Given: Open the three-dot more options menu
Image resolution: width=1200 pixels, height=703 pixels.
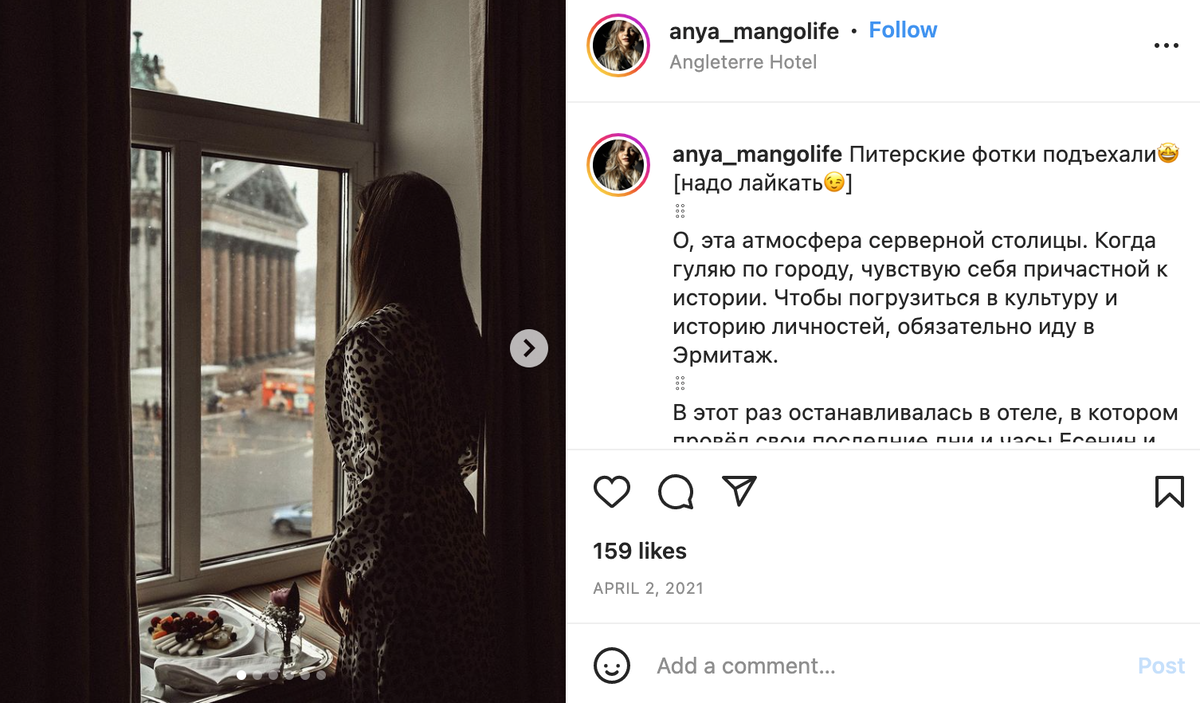Looking at the screenshot, I should [1166, 46].
